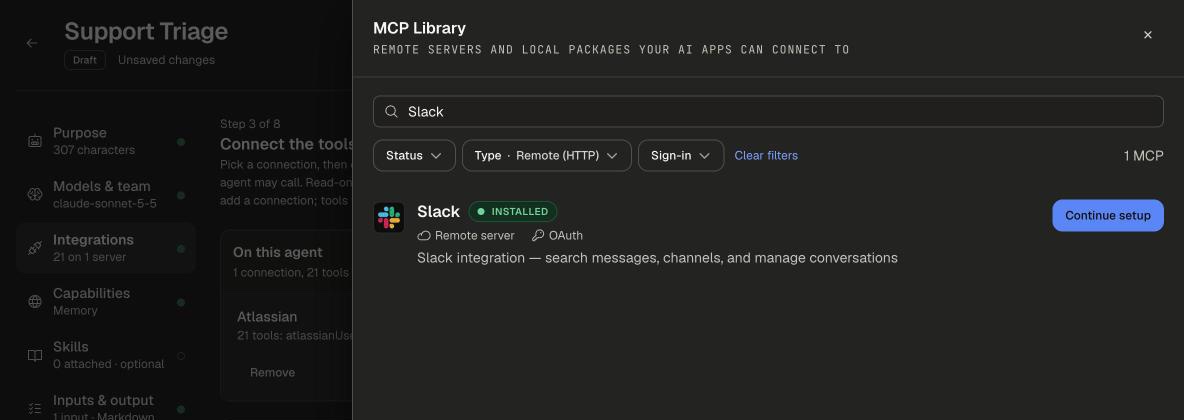This screenshot has width=1184, height=420.
Task: Click the Capabilities globe icon
Action: pyautogui.click(x=35, y=302)
